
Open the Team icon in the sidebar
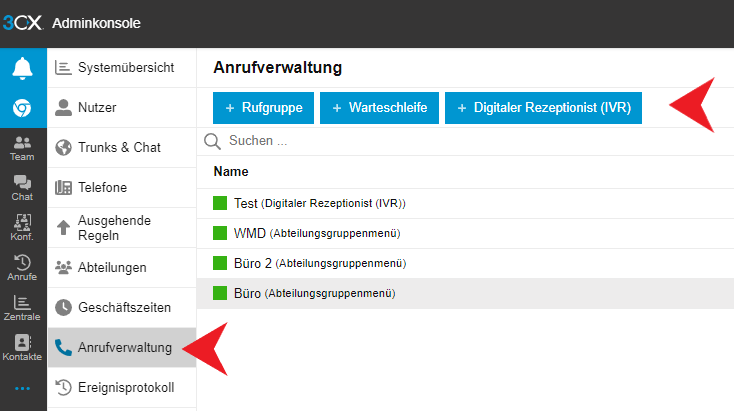click(x=22, y=148)
